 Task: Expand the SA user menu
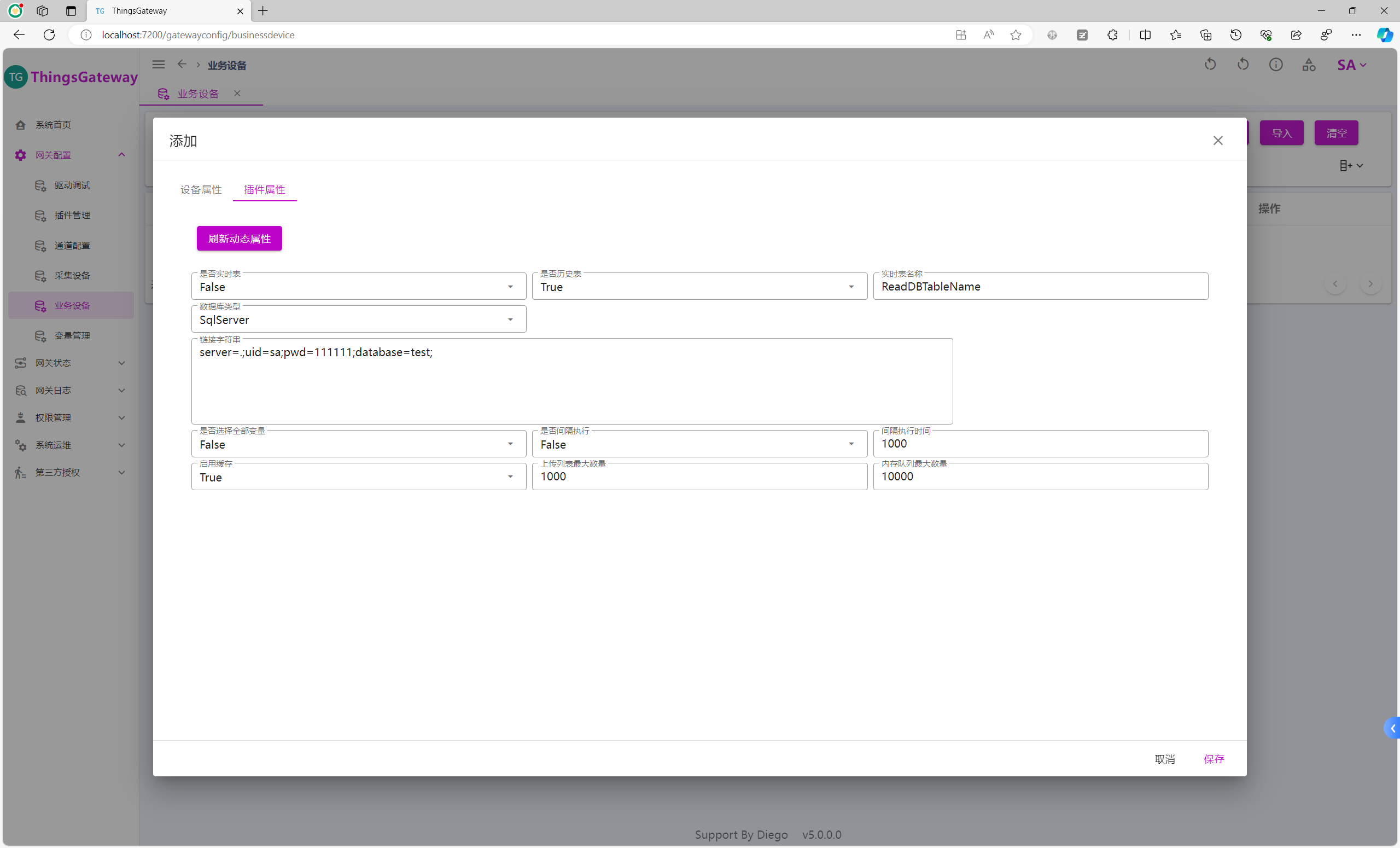1351,65
